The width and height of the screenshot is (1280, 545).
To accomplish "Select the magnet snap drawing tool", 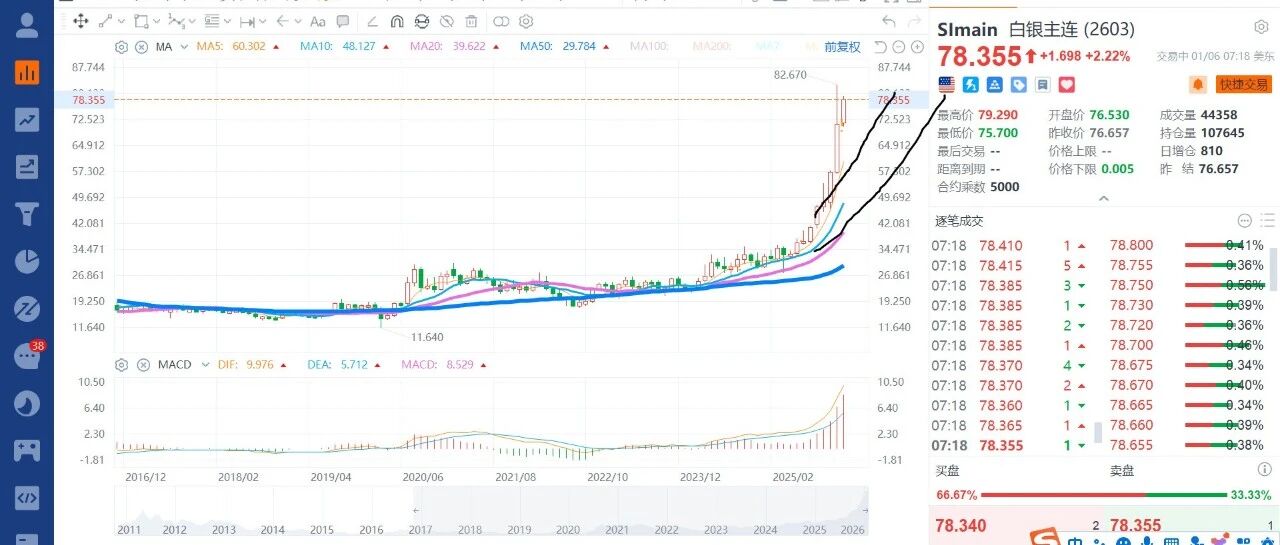I will tap(397, 21).
